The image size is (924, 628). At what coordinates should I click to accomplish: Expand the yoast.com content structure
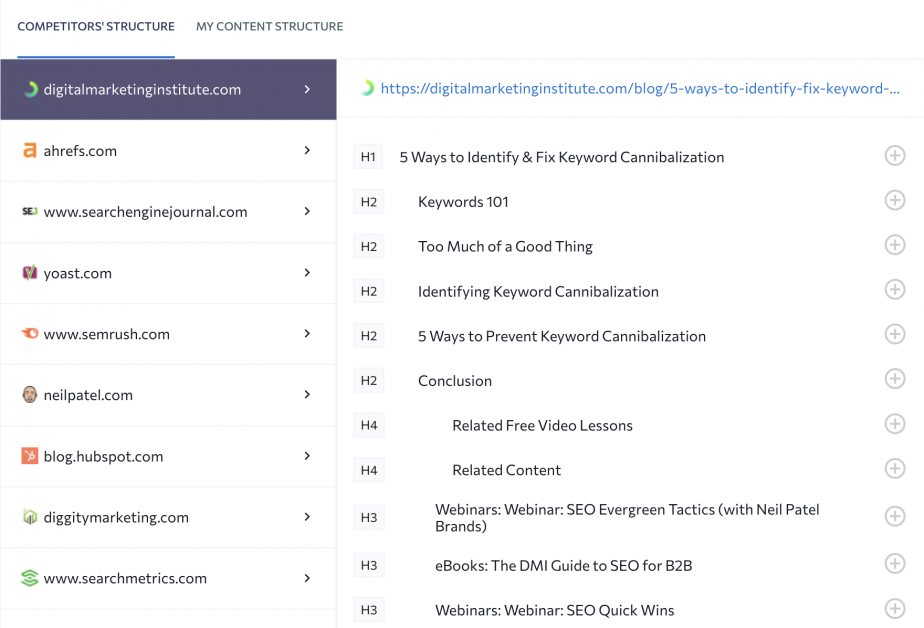click(x=309, y=272)
